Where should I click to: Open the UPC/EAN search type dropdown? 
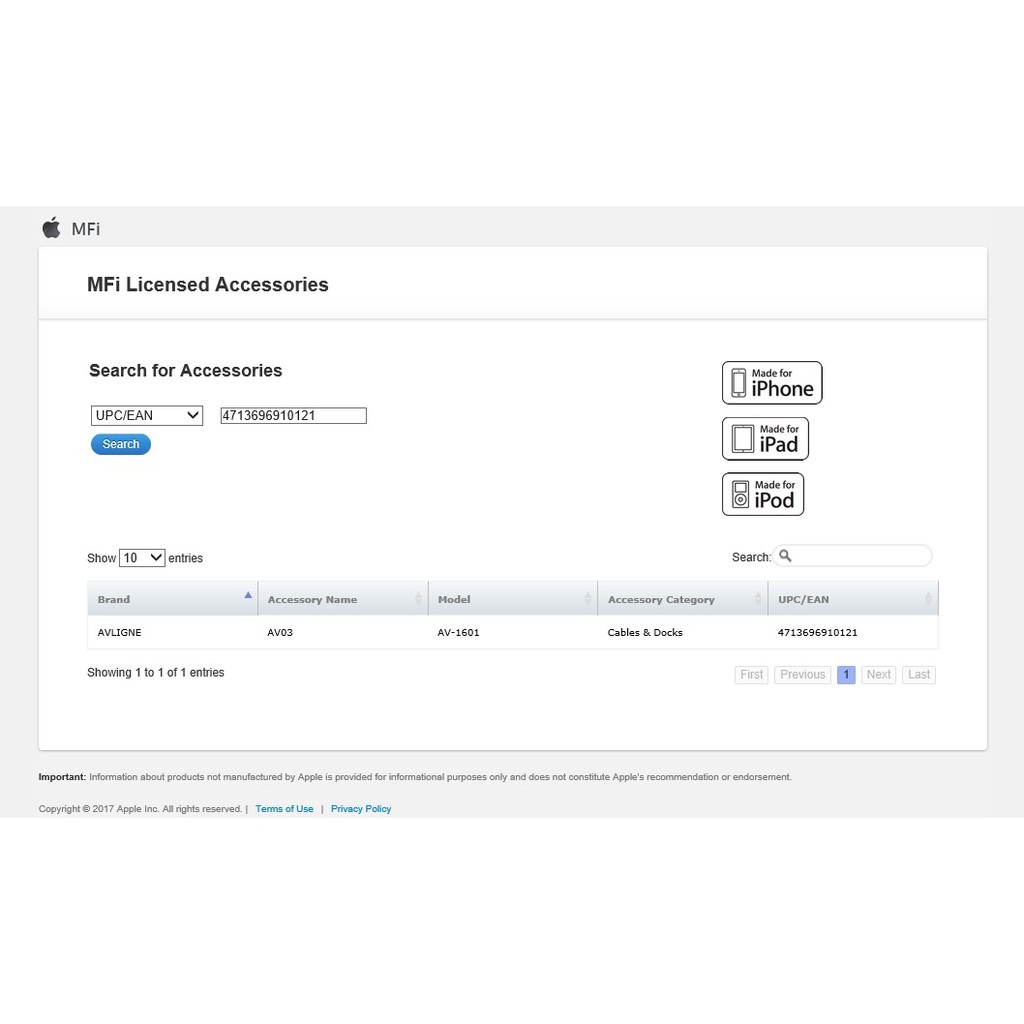coord(147,416)
